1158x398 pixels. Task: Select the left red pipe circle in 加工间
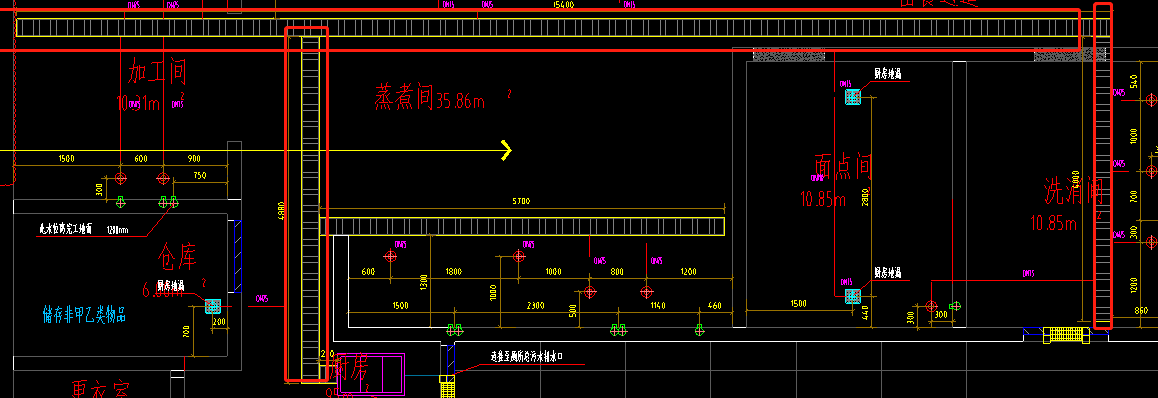(121, 178)
